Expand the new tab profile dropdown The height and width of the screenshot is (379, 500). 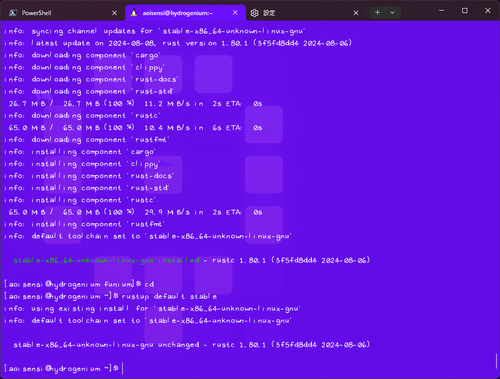[x=392, y=13]
